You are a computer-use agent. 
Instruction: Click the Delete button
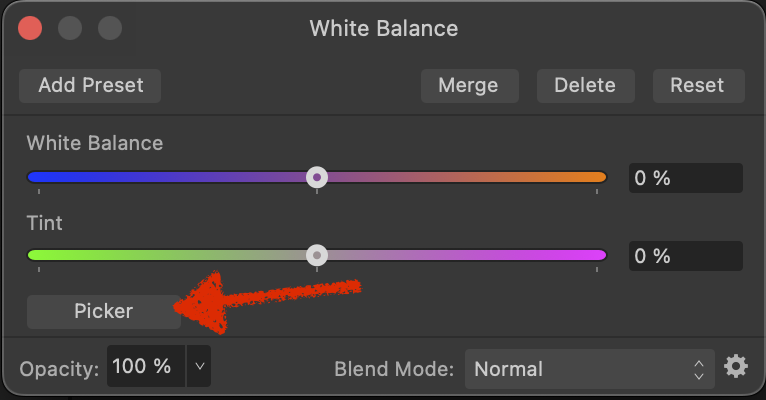585,86
